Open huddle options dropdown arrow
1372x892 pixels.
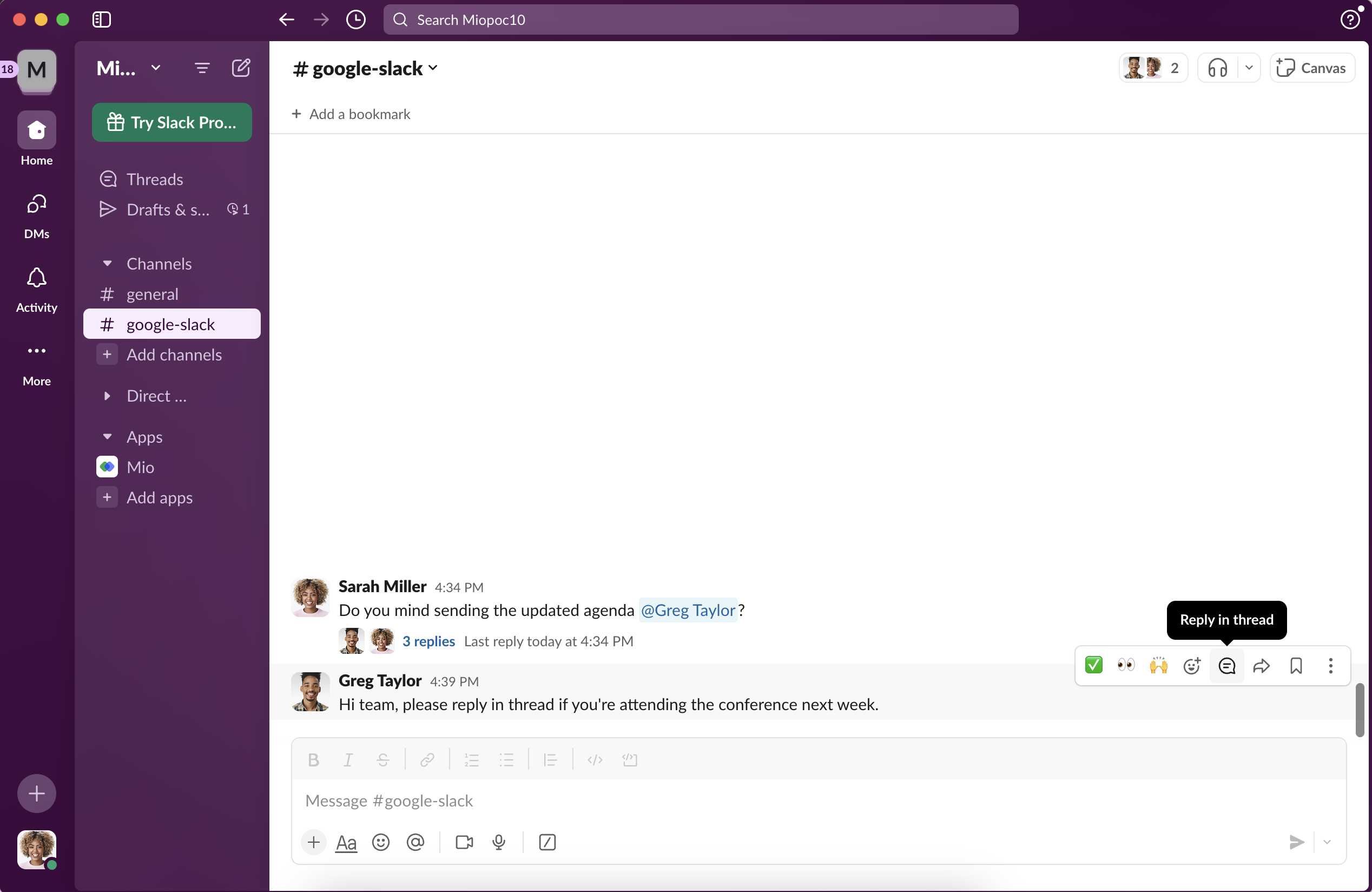tap(1249, 68)
